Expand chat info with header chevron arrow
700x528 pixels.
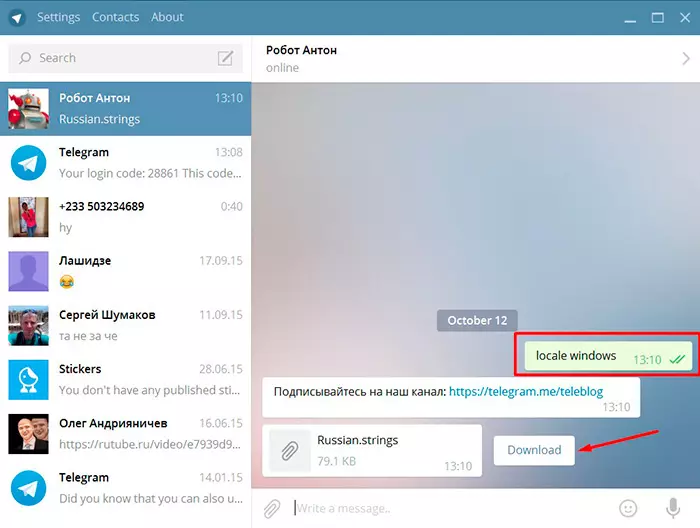[x=686, y=58]
